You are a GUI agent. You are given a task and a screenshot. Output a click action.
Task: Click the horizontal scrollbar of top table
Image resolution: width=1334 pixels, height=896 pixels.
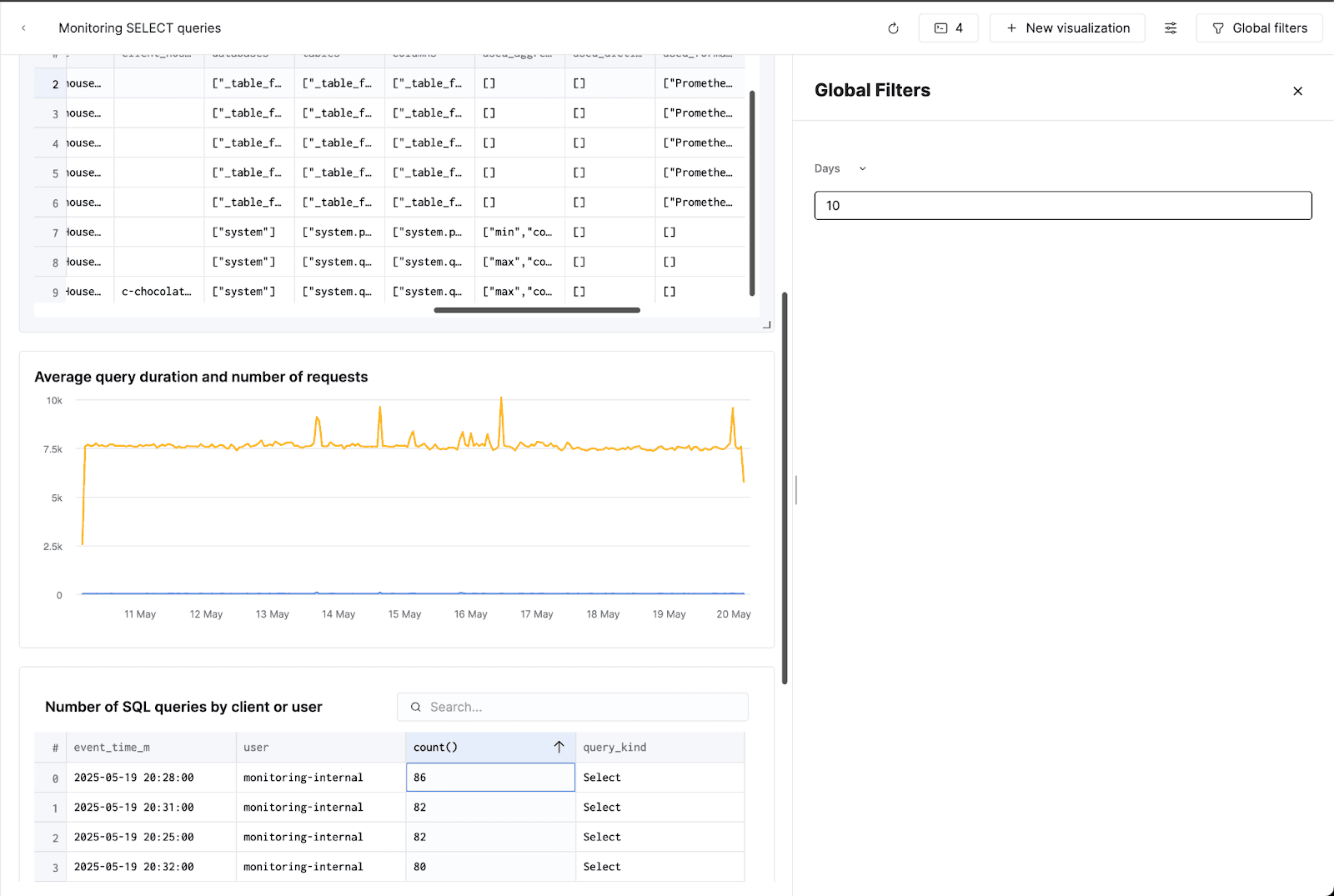click(537, 310)
